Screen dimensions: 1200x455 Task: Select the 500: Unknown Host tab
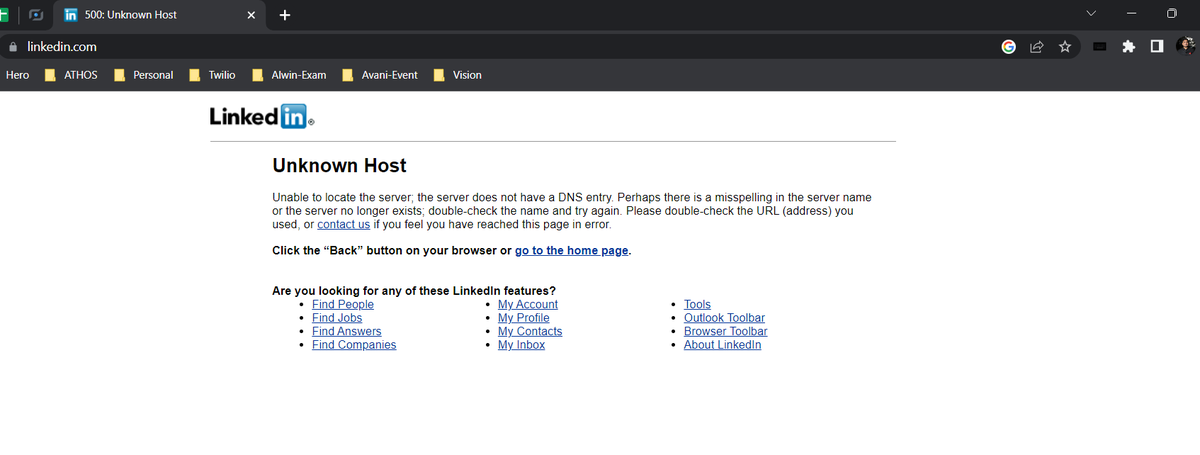click(160, 15)
